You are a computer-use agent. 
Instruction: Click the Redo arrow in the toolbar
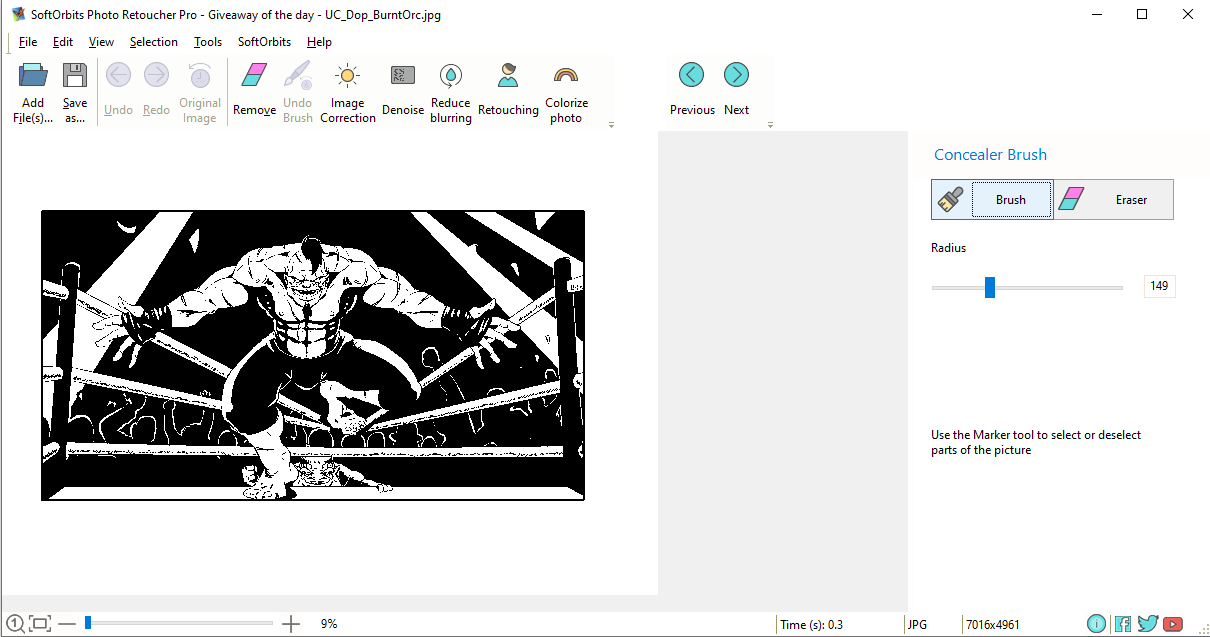pyautogui.click(x=156, y=75)
